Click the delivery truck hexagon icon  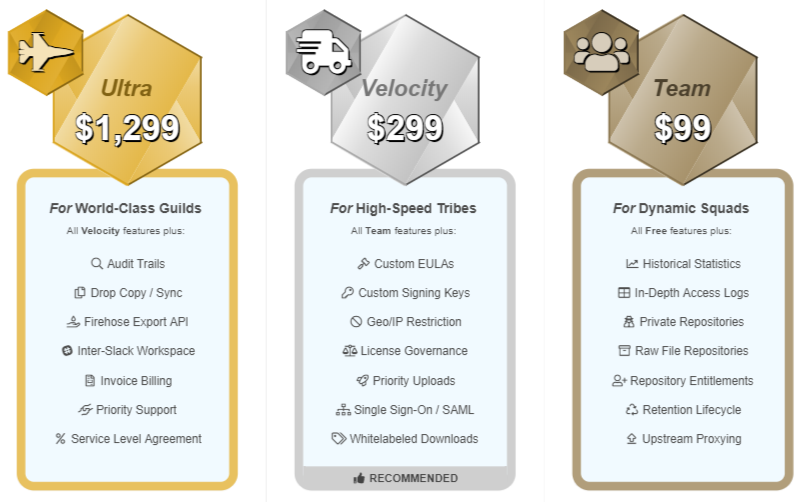(323, 52)
